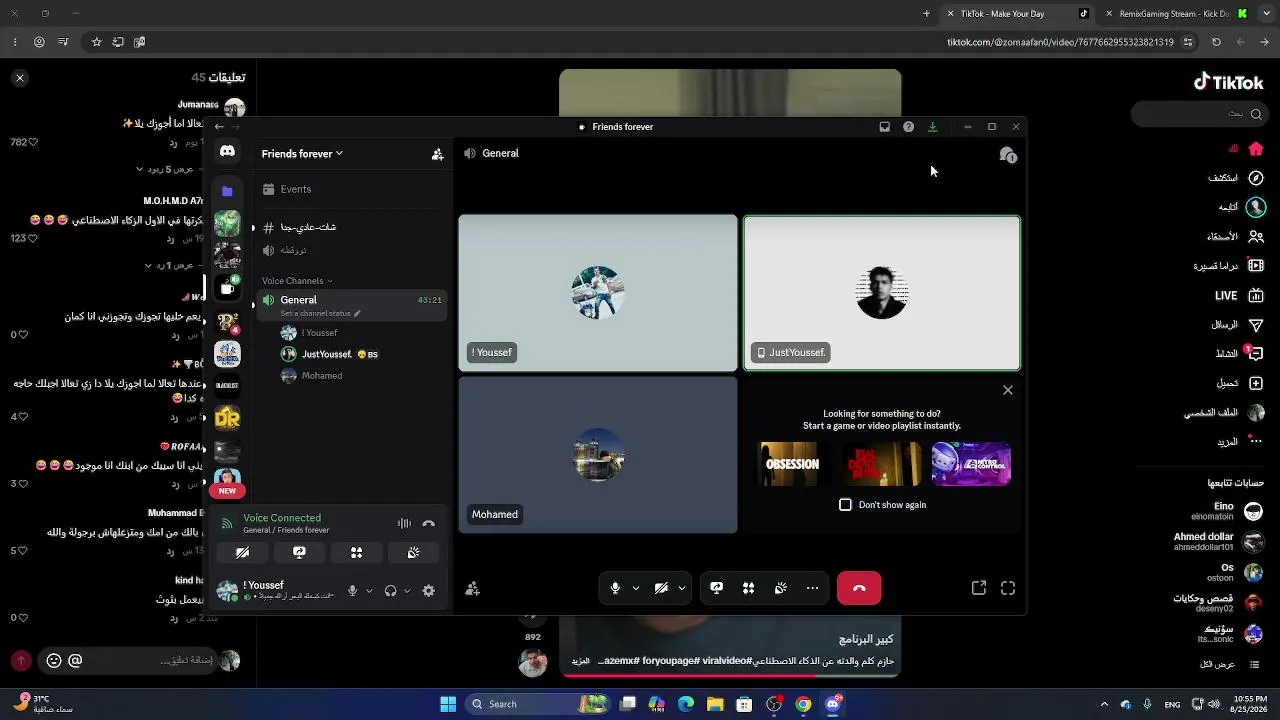Viewport: 1280px width, 720px height.
Task: Enter full screen for the call
Action: click(1008, 589)
